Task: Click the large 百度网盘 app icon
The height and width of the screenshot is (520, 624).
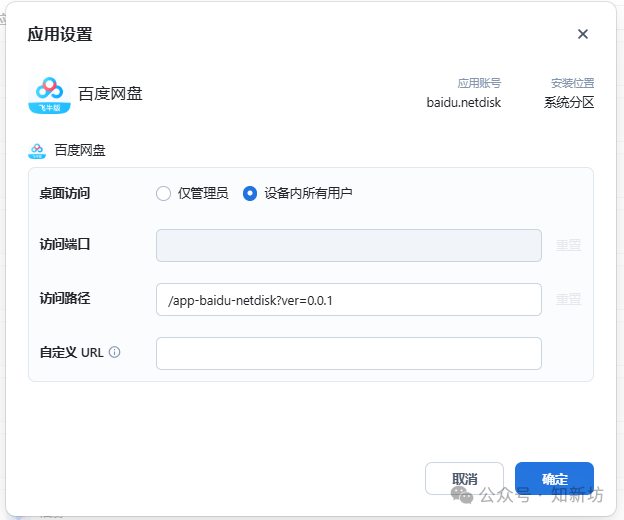Action: point(49,95)
